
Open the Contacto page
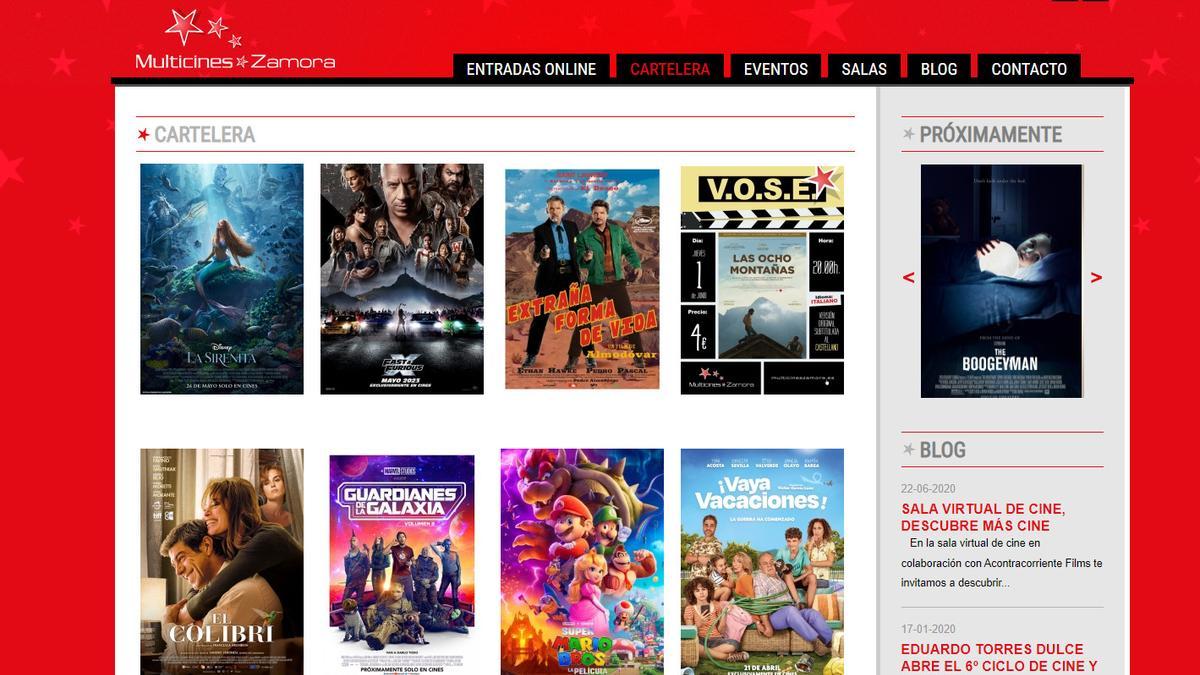coord(1028,69)
